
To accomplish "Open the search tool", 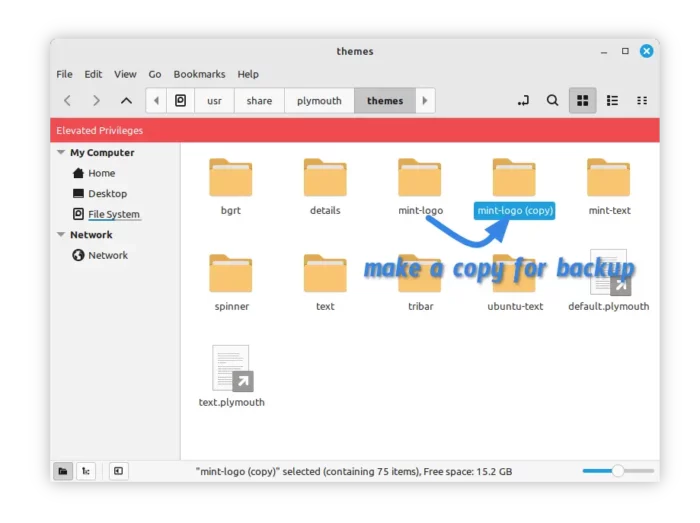I will [x=553, y=101].
